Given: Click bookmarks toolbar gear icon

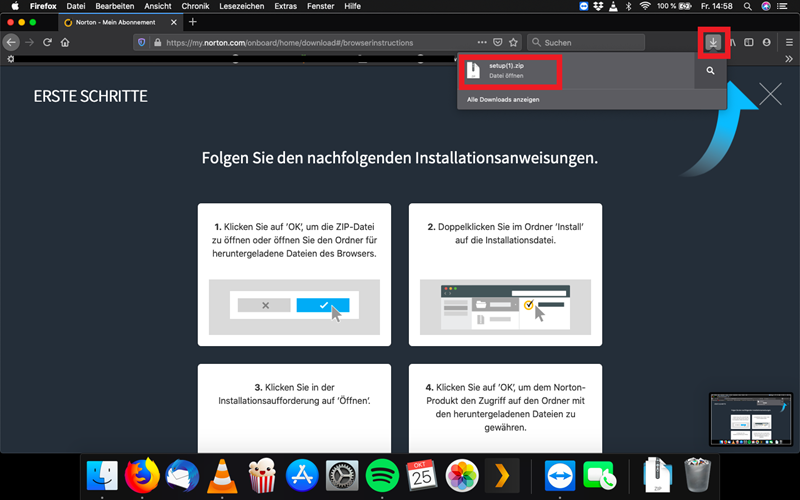Looking at the screenshot, I should coord(10,59).
